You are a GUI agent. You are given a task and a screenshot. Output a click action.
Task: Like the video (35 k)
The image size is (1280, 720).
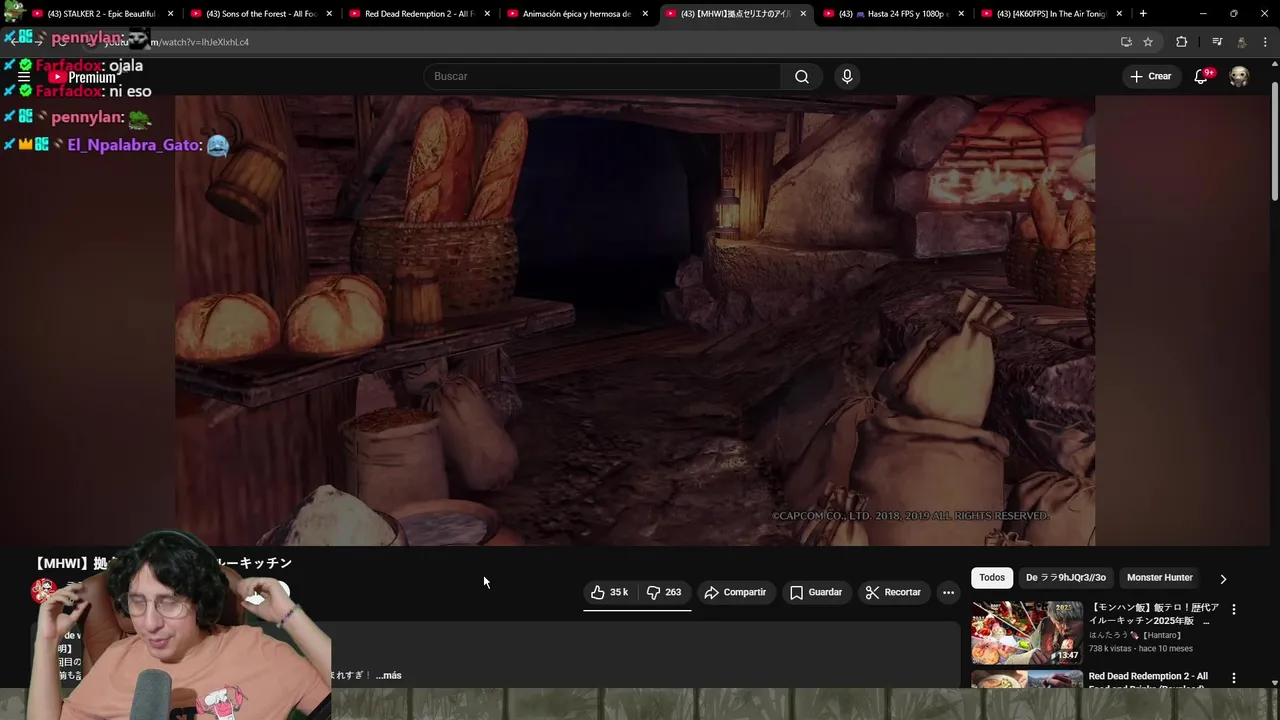pos(609,592)
